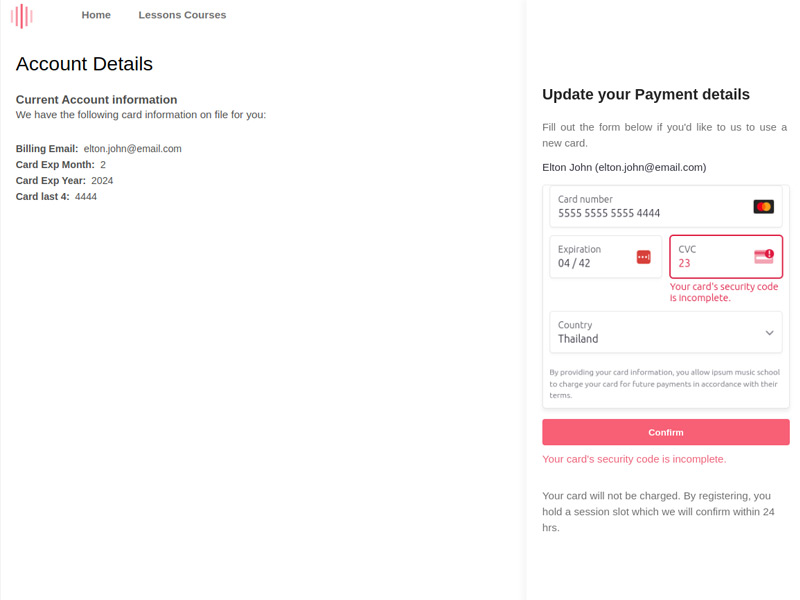This screenshot has width=800, height=600.
Task: Click the Card last 4 value 4444
Action: click(86, 197)
